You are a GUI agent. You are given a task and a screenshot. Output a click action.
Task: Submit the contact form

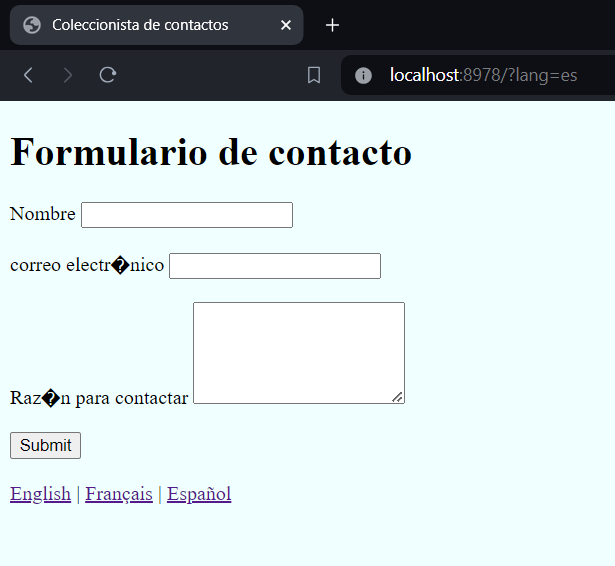(45, 446)
